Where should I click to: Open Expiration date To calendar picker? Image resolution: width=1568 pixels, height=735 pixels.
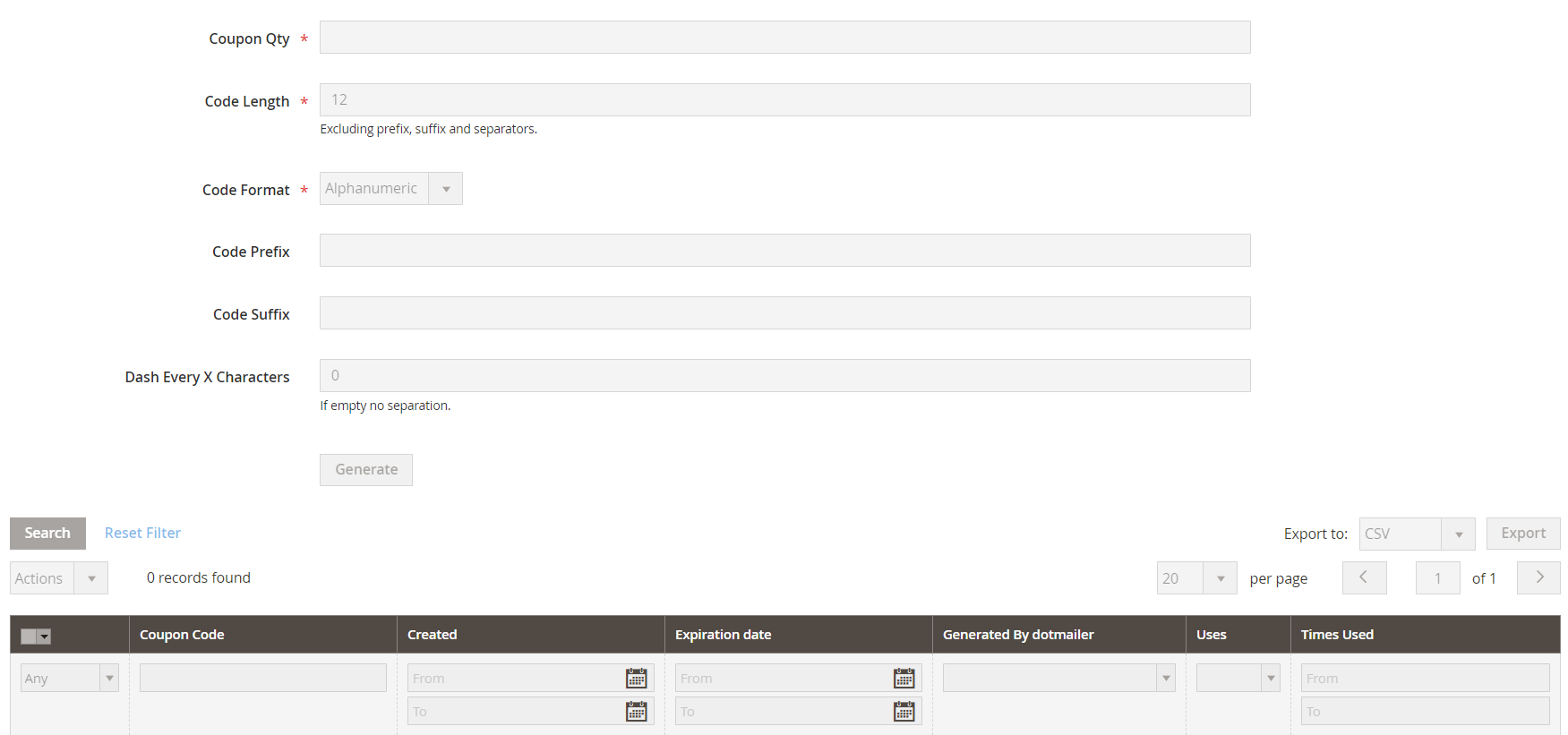(904, 712)
